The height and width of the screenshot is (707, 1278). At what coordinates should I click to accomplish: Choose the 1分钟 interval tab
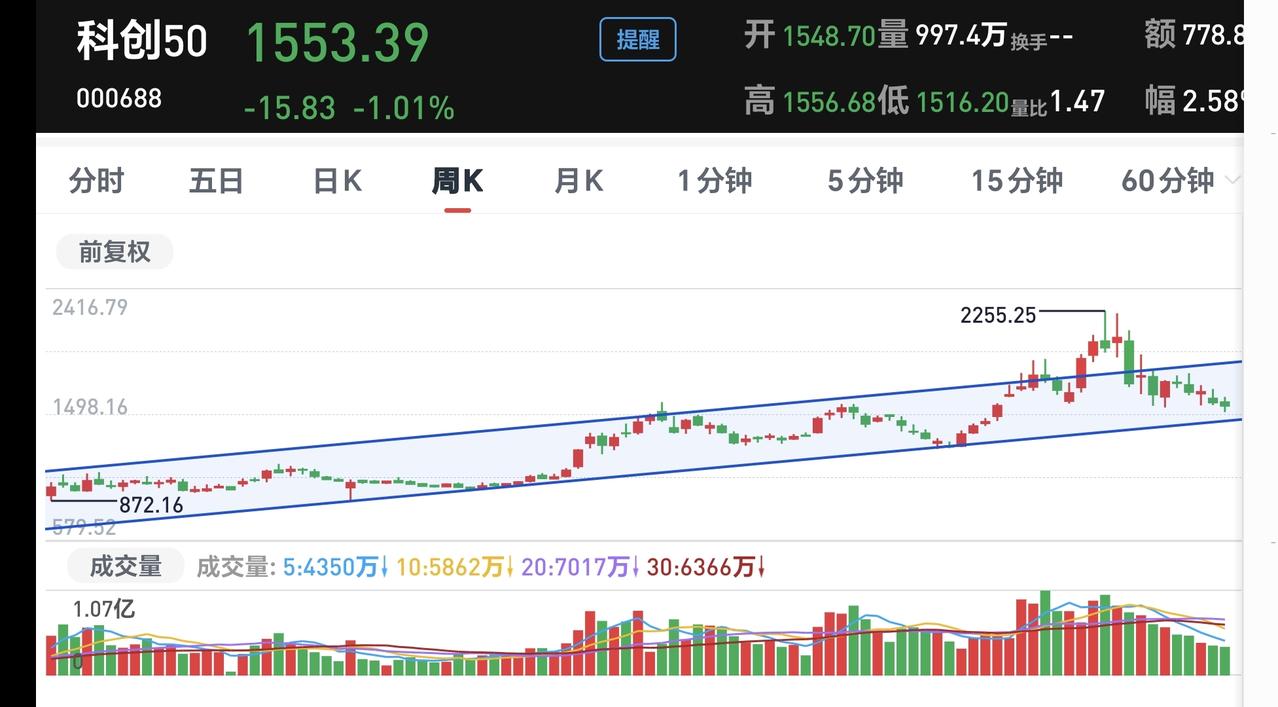coord(715,181)
